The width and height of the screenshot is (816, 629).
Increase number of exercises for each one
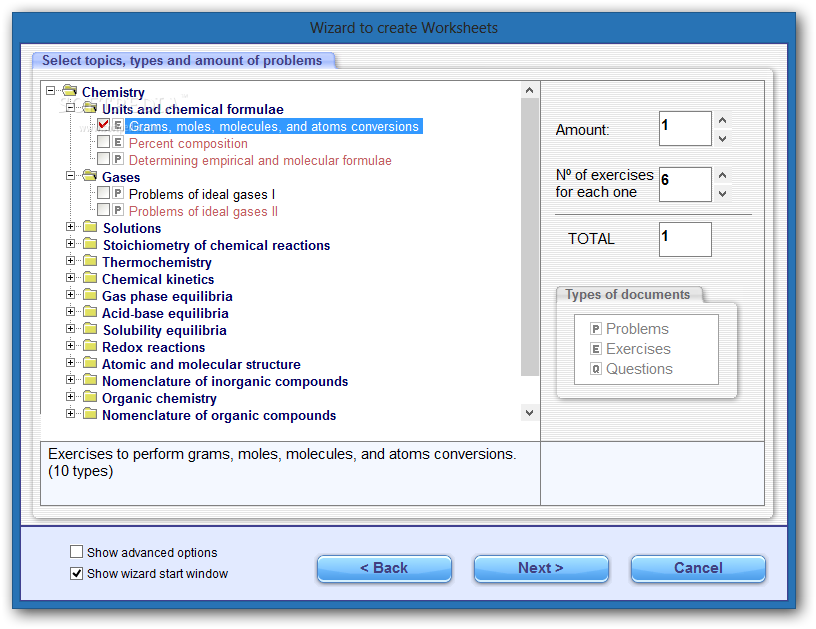pyautogui.click(x=722, y=175)
